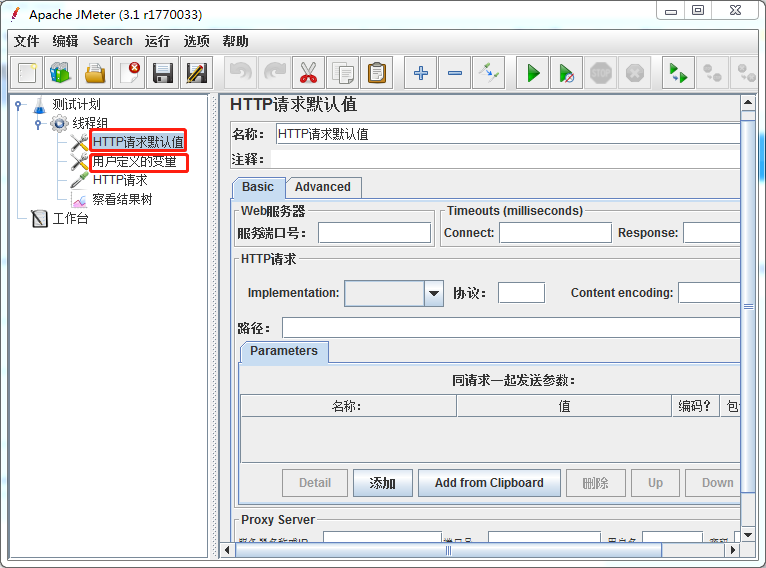Click the Stop test icon
This screenshot has height=568, width=766.
[601, 73]
